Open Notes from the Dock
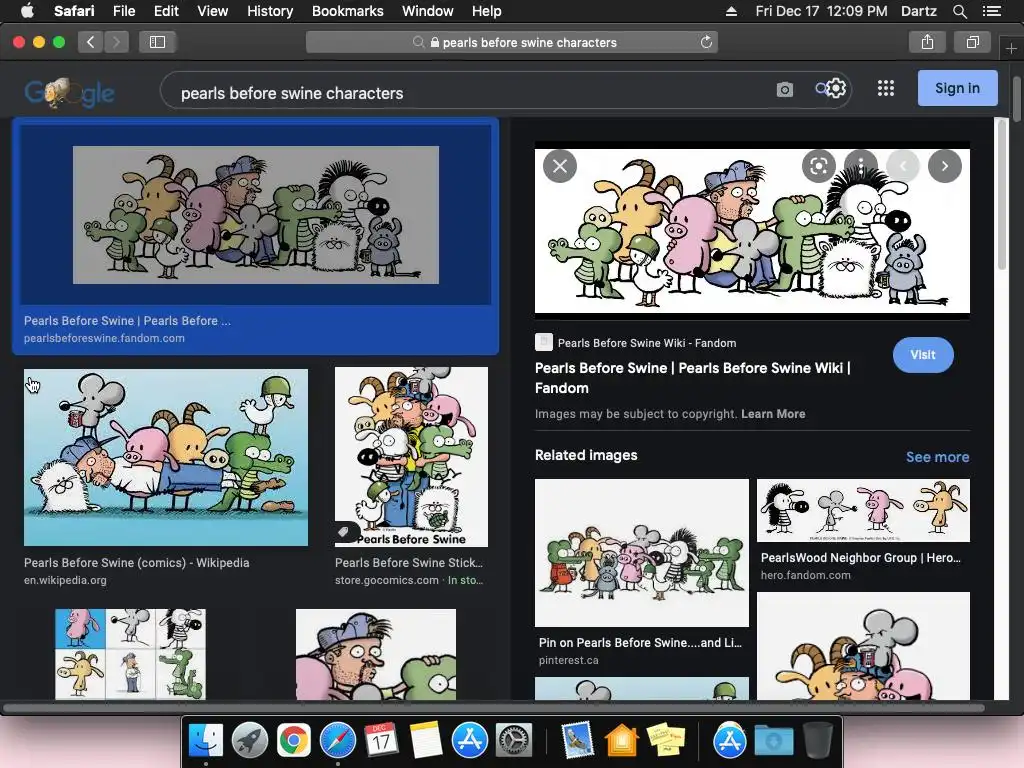1024x768 pixels. 426,741
